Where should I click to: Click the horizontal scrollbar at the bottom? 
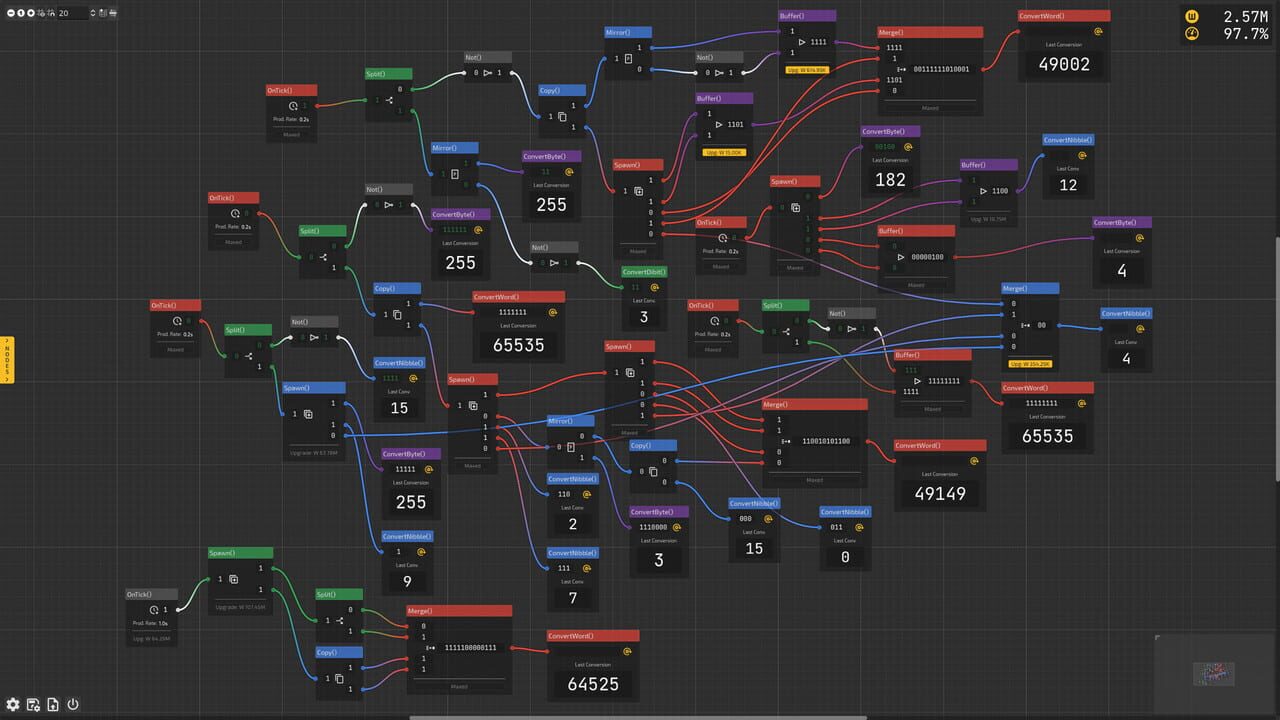638,717
